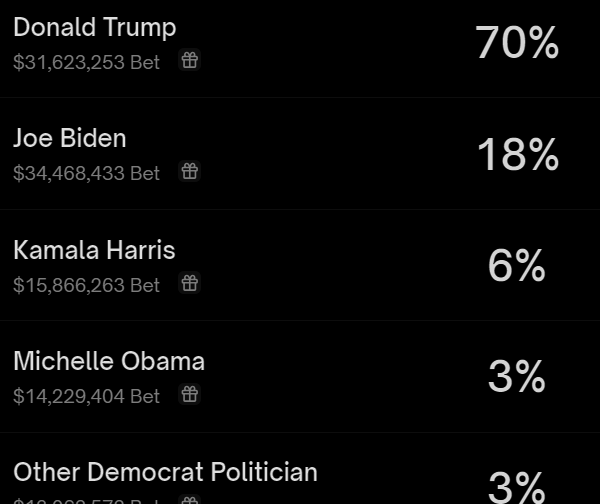
Task: Click the $14,229,404 Bet volume text
Action: [86, 396]
